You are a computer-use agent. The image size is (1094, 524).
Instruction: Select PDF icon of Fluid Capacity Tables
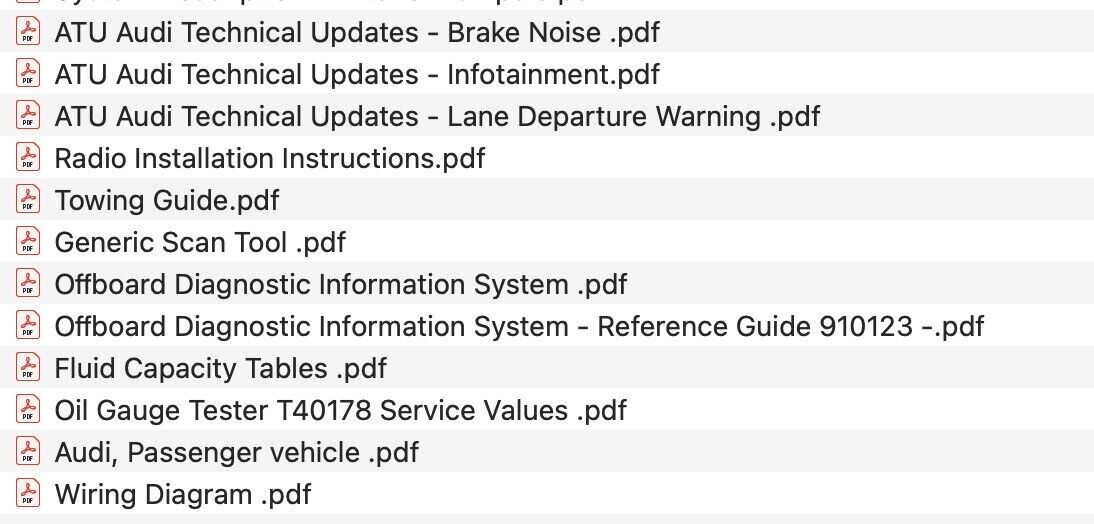click(x=29, y=369)
